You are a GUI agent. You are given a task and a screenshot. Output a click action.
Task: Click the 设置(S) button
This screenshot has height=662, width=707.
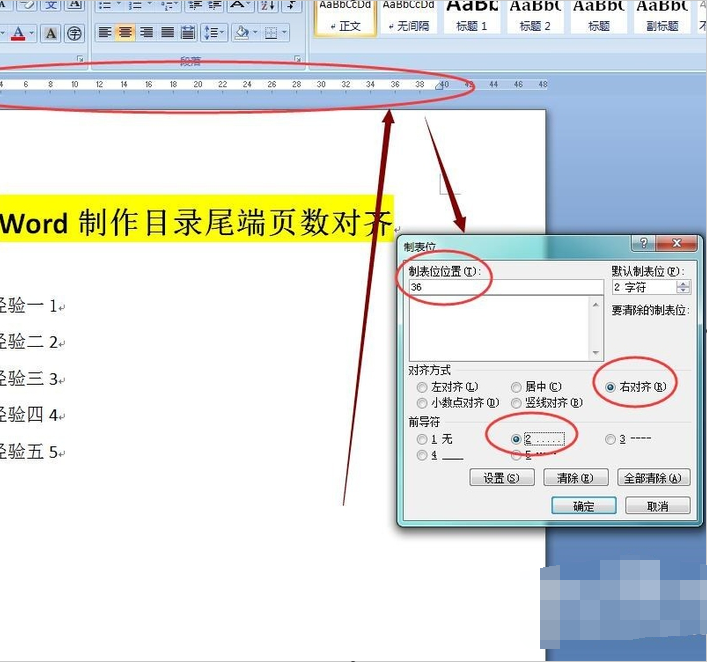pos(502,478)
